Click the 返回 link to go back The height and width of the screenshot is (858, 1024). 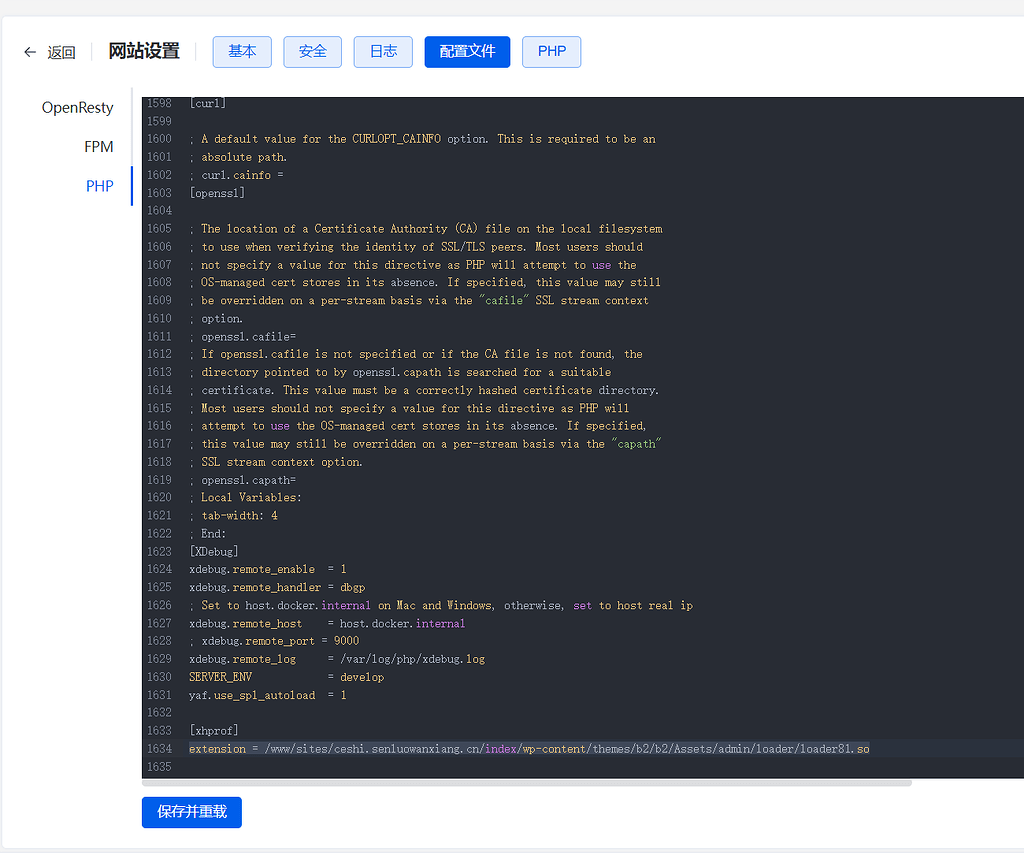pyautogui.click(x=60, y=52)
